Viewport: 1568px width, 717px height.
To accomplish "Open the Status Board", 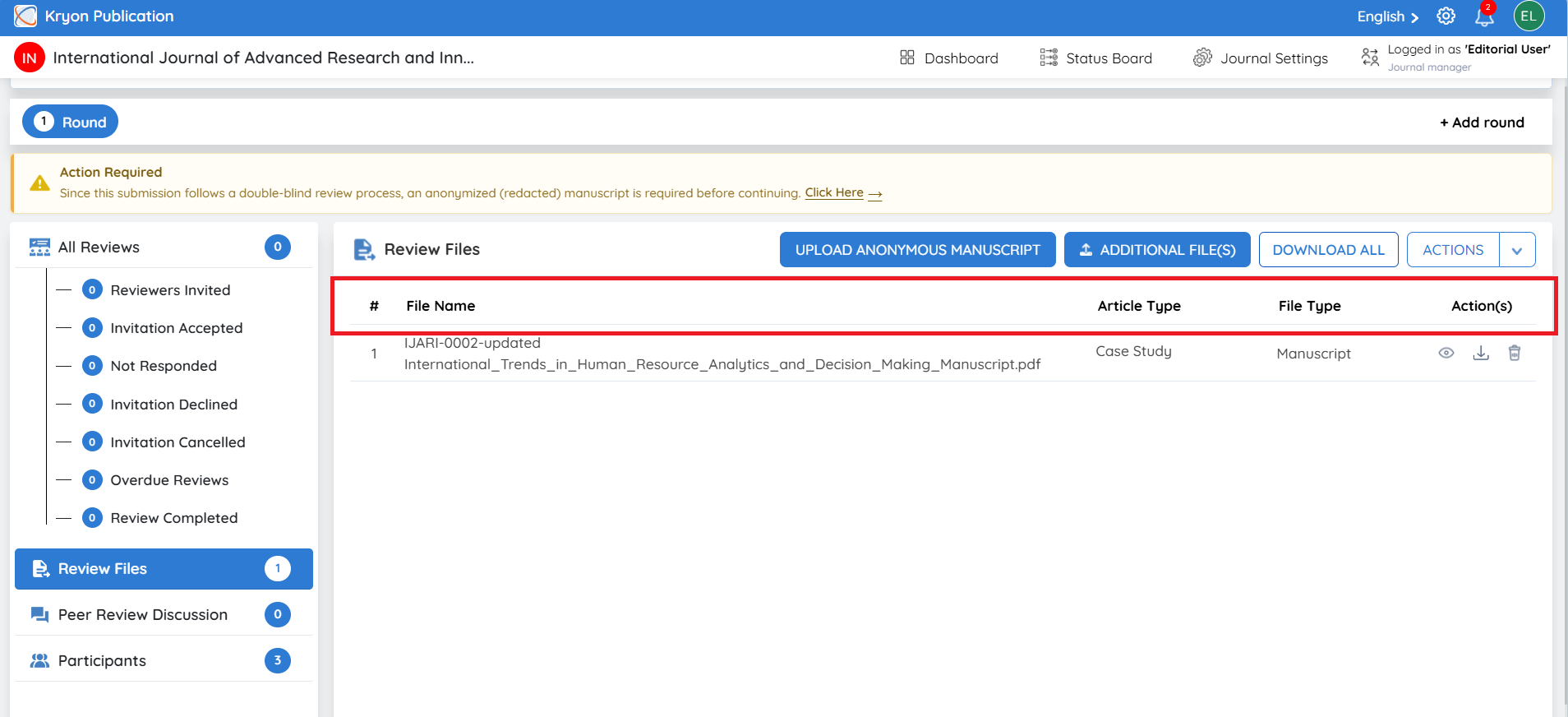I will 1096,58.
